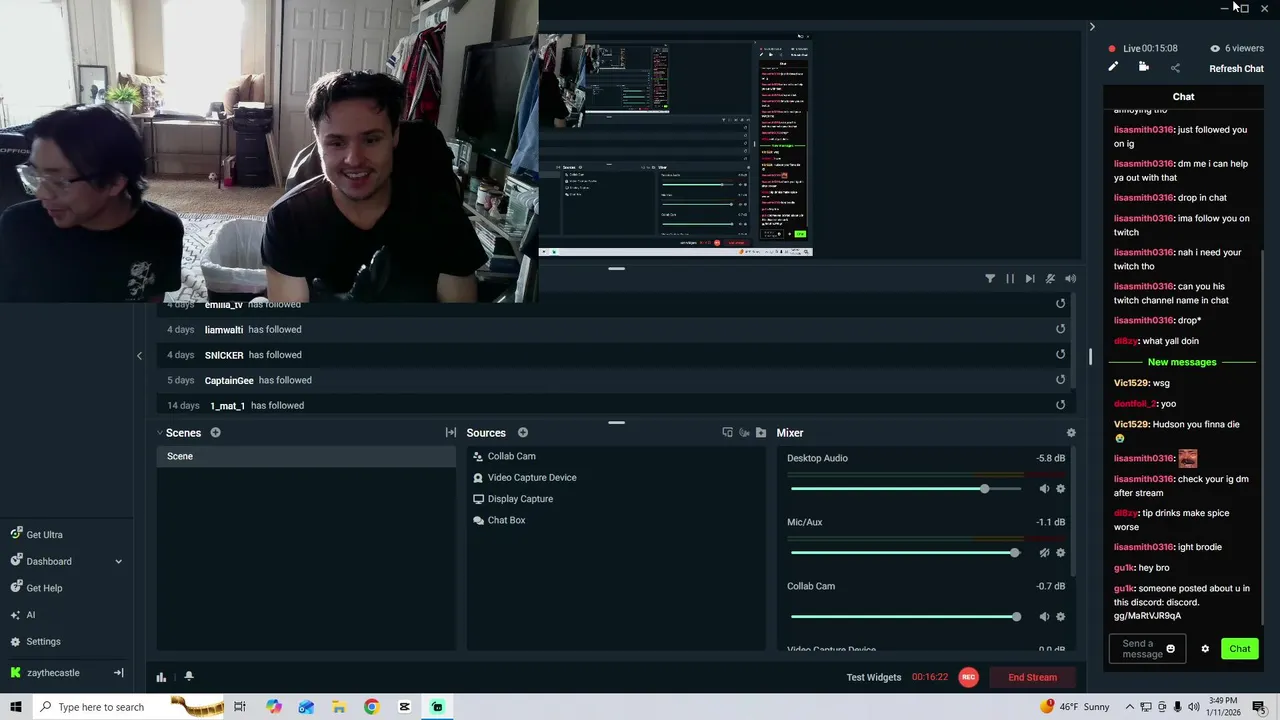Open the Windows Start menu
Image resolution: width=1280 pixels, height=720 pixels.
coord(16,707)
